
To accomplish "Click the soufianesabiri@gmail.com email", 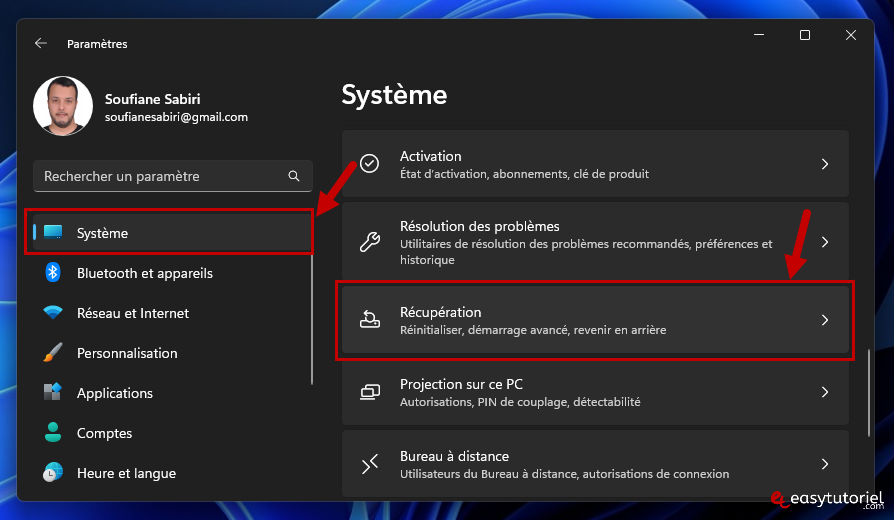I will pos(176,117).
